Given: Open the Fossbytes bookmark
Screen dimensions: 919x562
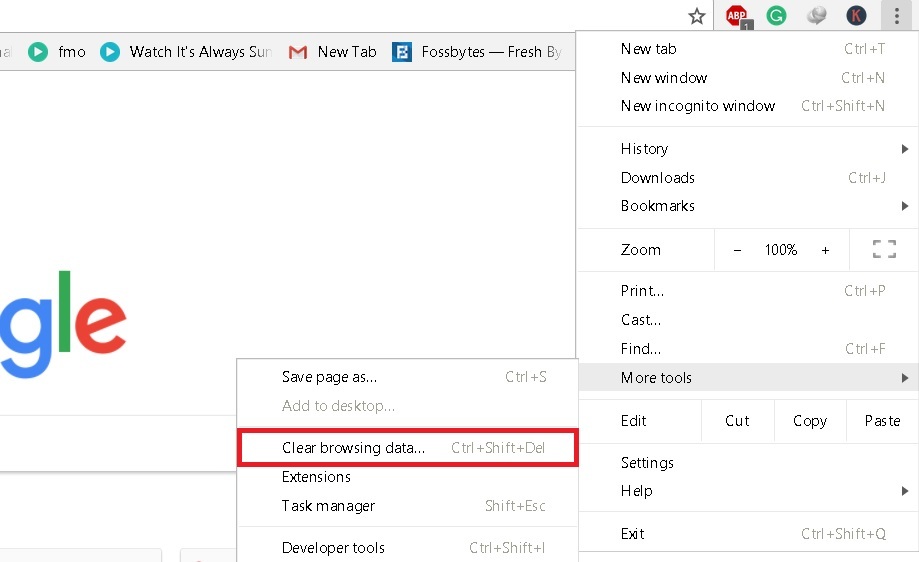Looking at the screenshot, I should point(477,52).
